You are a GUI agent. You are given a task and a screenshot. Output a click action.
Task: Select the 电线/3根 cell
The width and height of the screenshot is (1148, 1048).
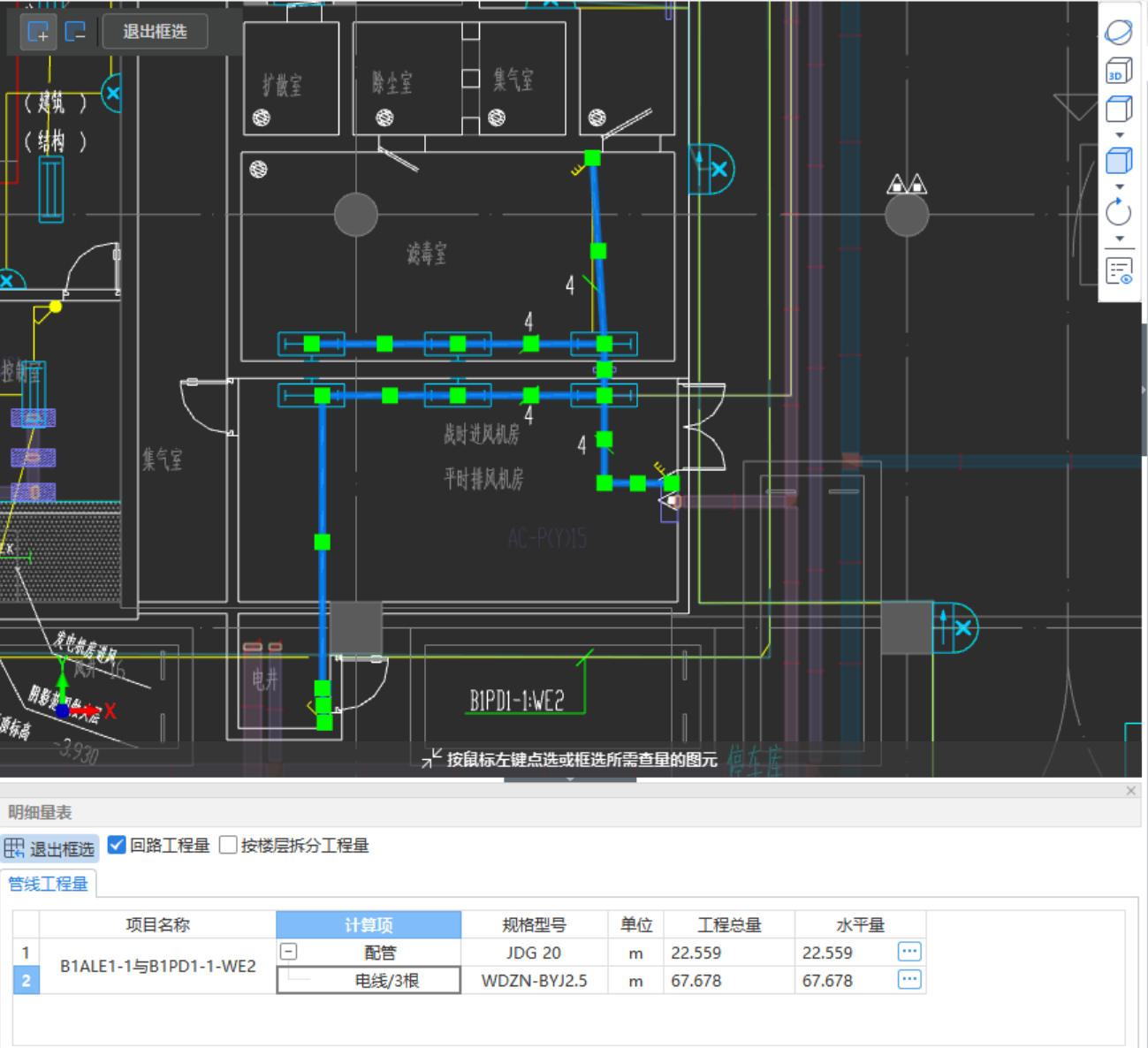click(369, 980)
